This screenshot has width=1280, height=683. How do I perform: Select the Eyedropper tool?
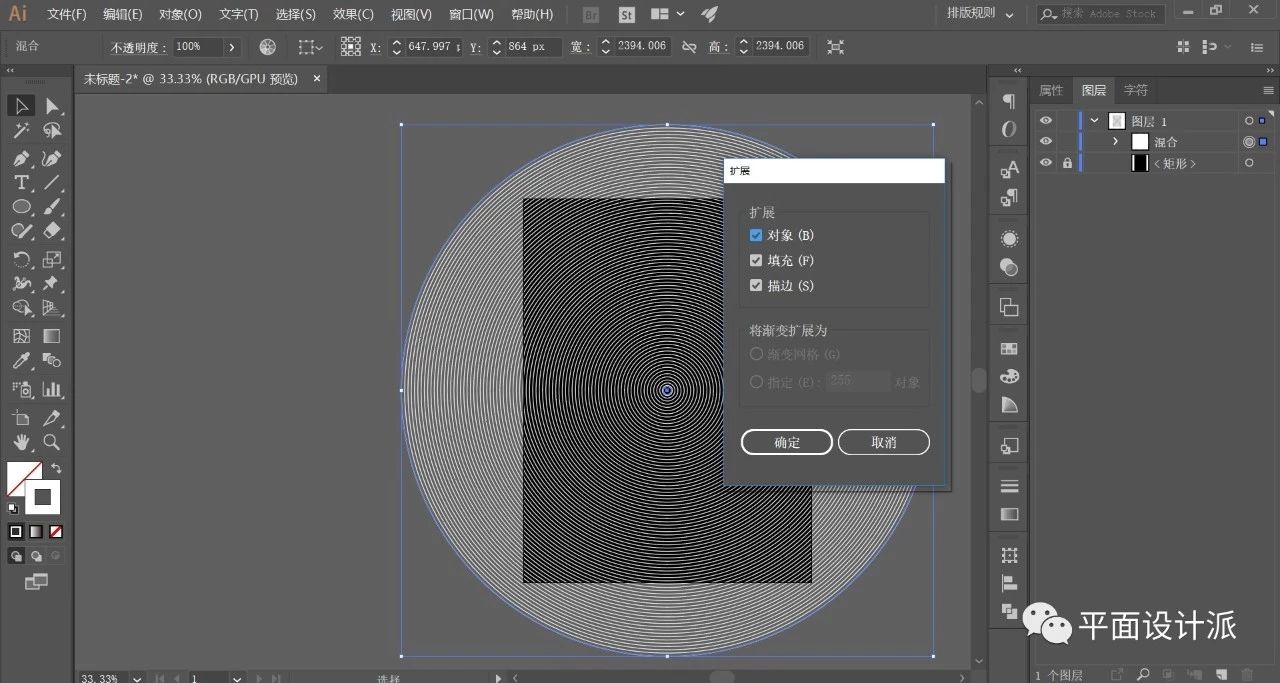[21, 361]
